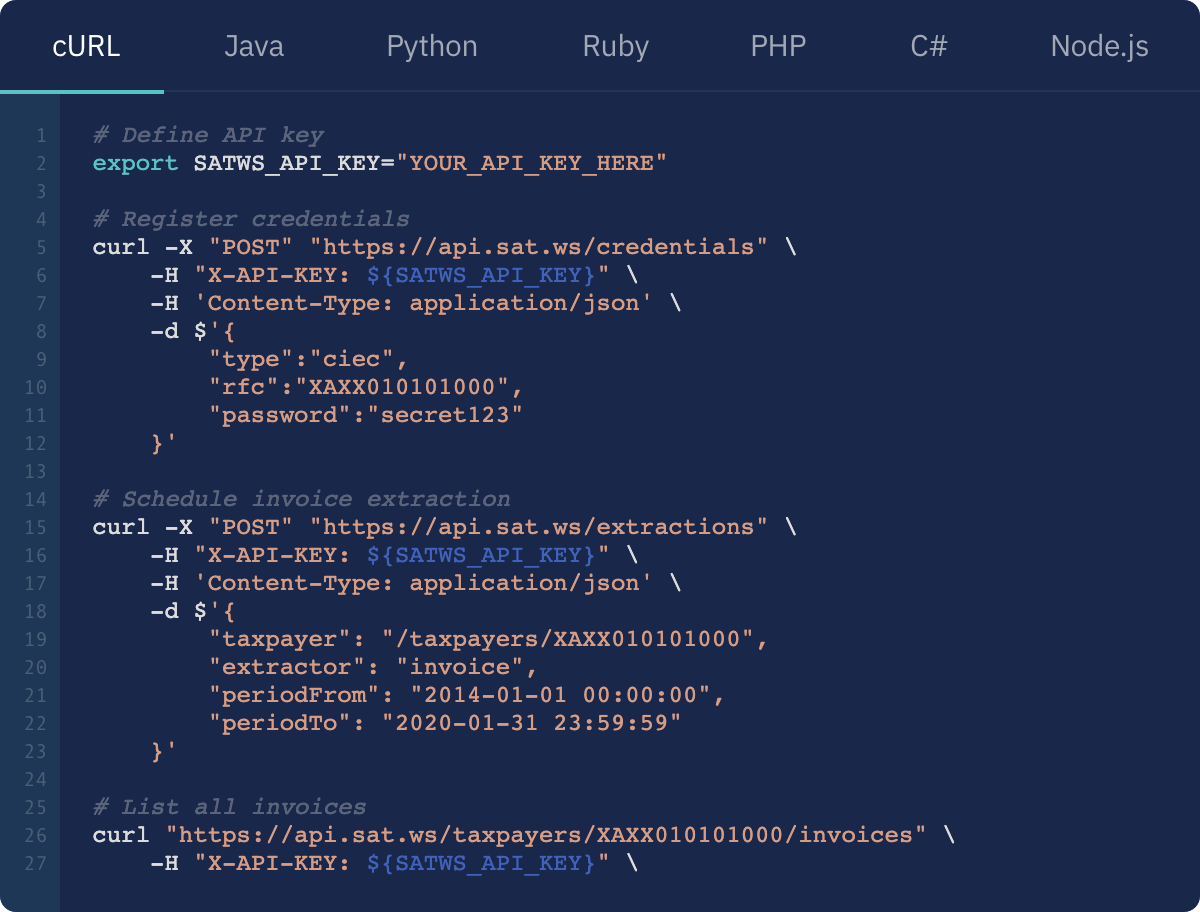Click the 'Register credentials' comment line
1200x912 pixels.
[251, 218]
